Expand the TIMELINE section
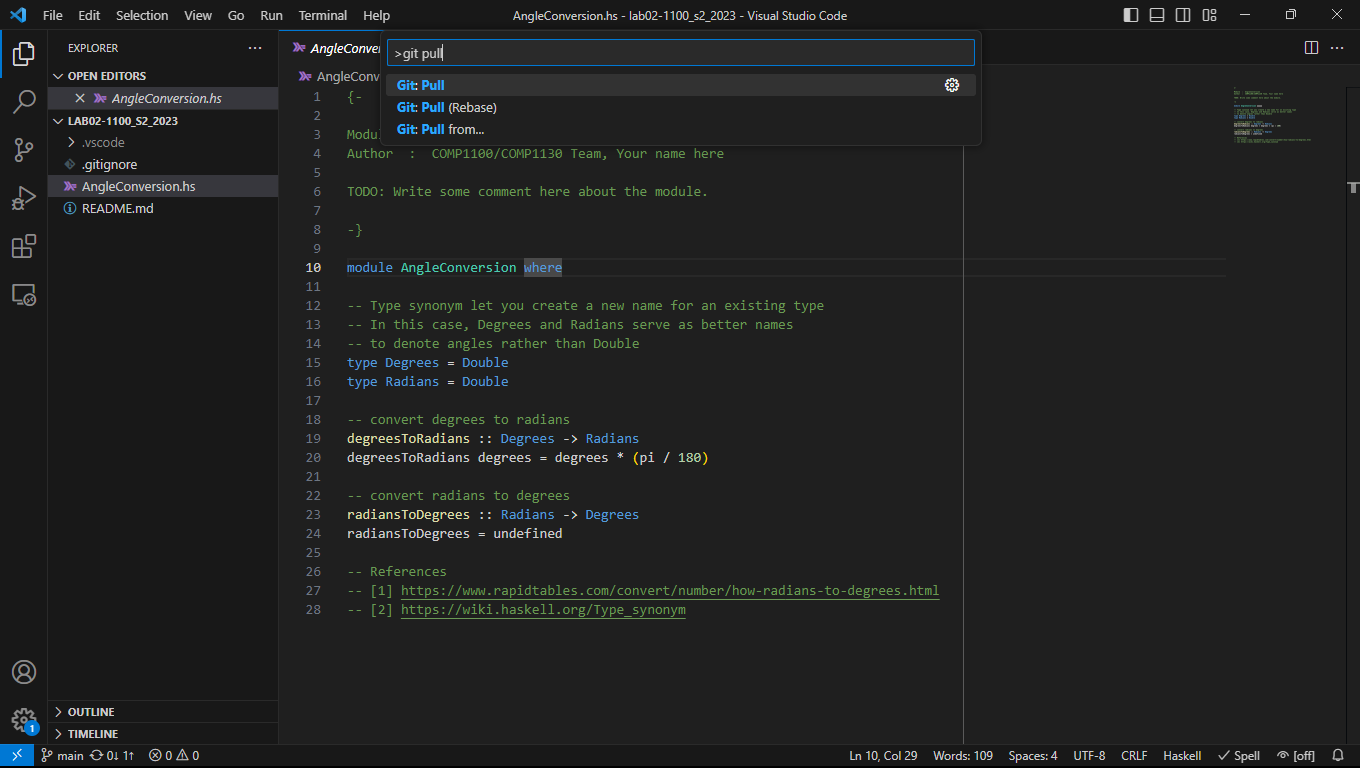 coord(163,734)
